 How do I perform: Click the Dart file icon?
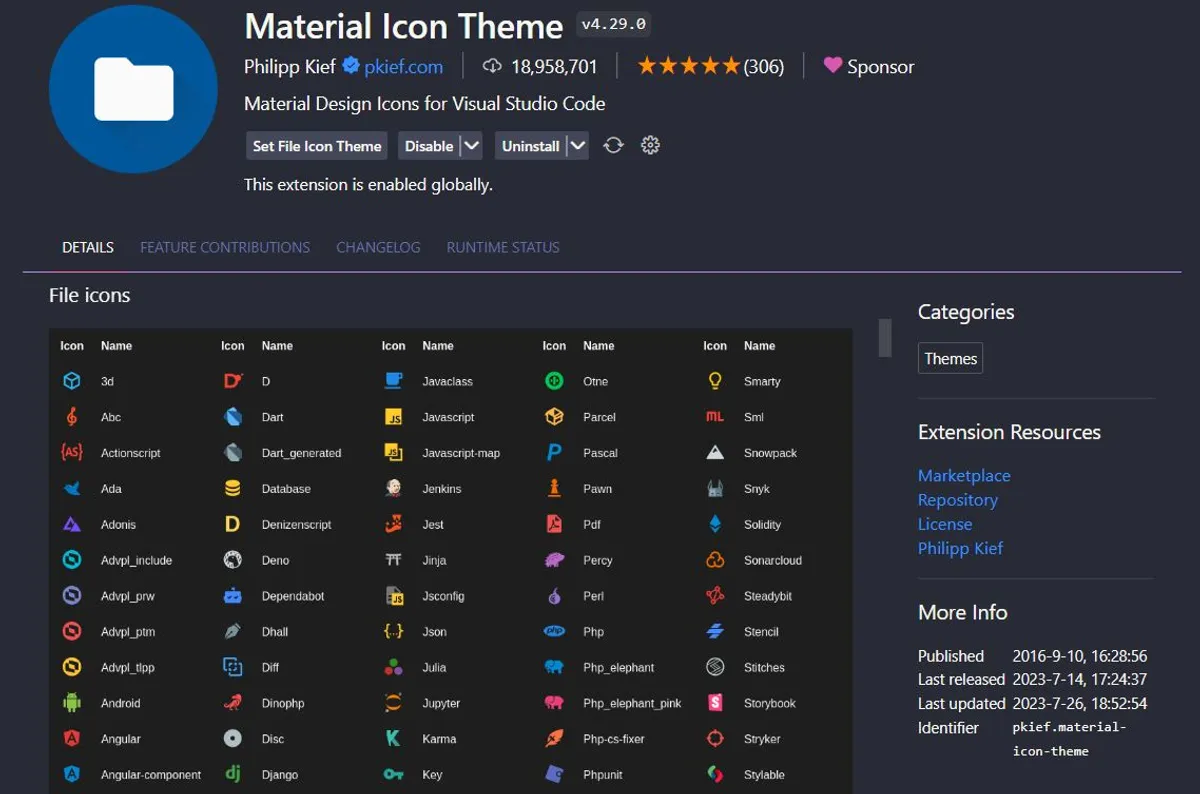point(233,417)
